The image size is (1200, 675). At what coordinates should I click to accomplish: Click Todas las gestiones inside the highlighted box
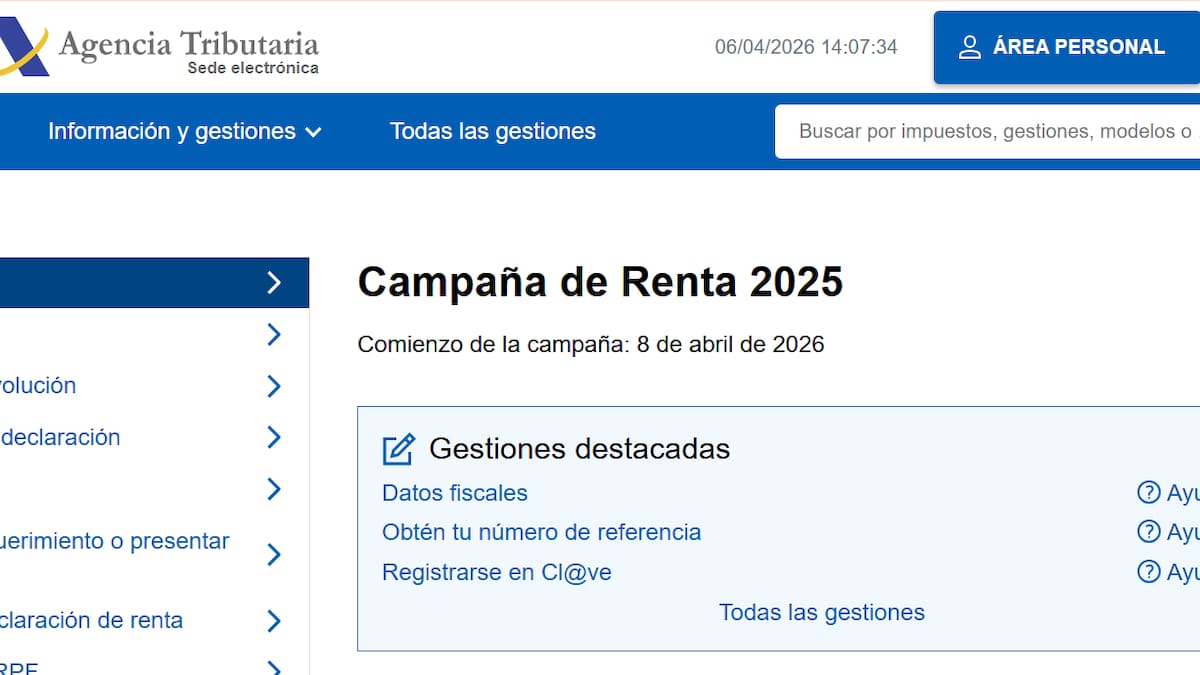tap(822, 612)
